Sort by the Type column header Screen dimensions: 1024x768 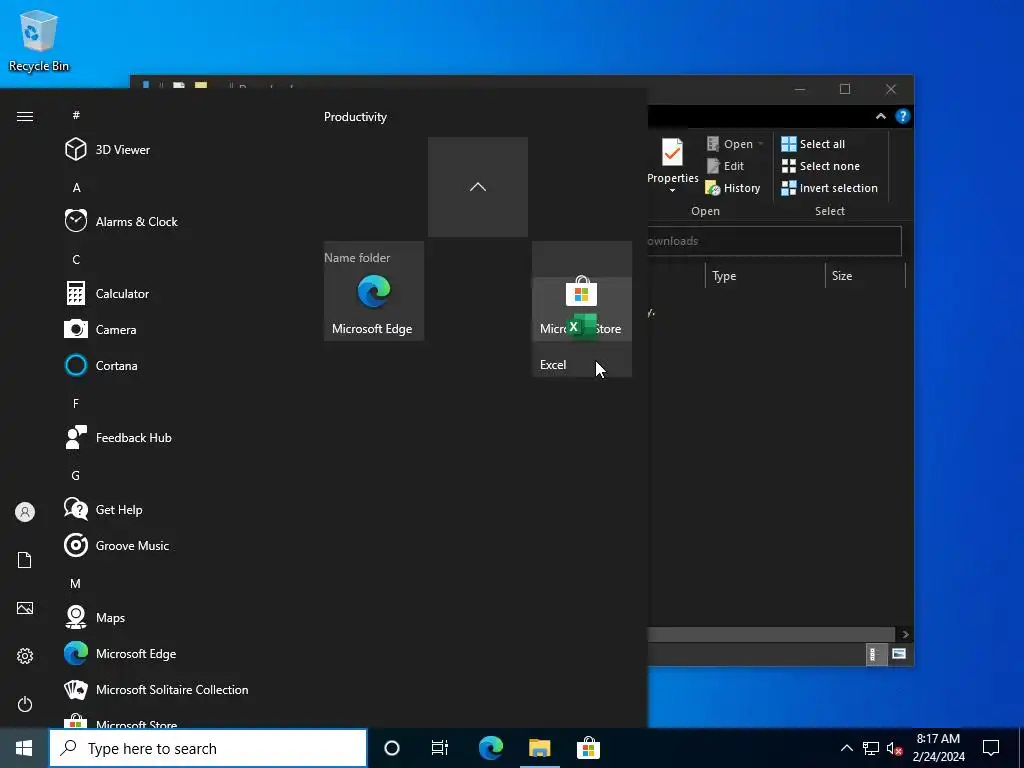765,276
